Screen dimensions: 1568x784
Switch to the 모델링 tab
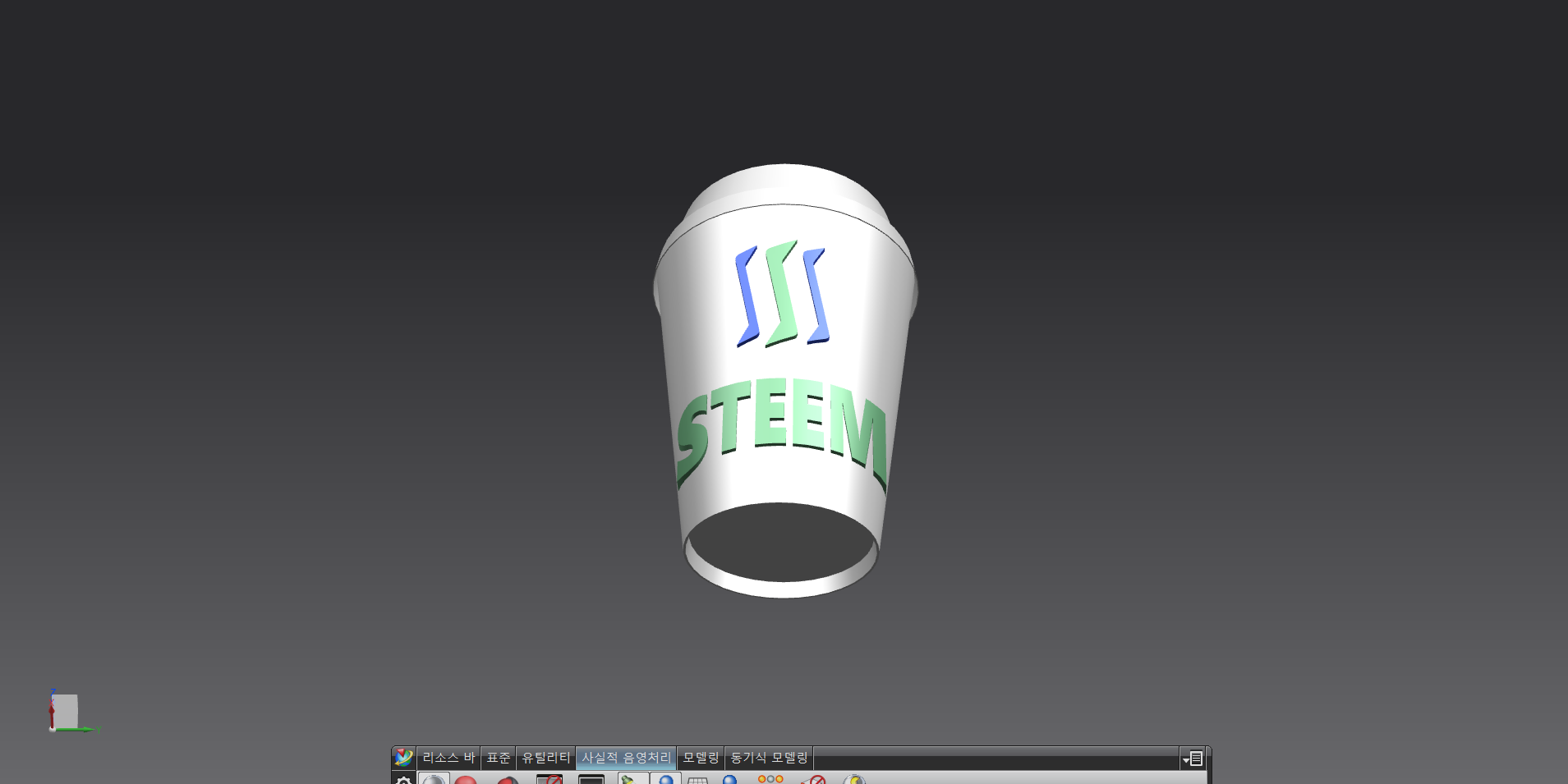701,758
